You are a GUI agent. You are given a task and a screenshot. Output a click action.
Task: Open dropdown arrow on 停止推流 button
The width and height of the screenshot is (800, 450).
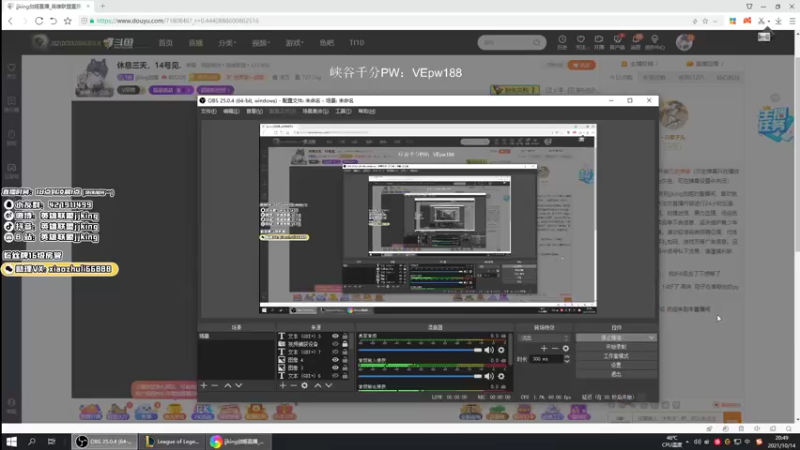(x=652, y=338)
